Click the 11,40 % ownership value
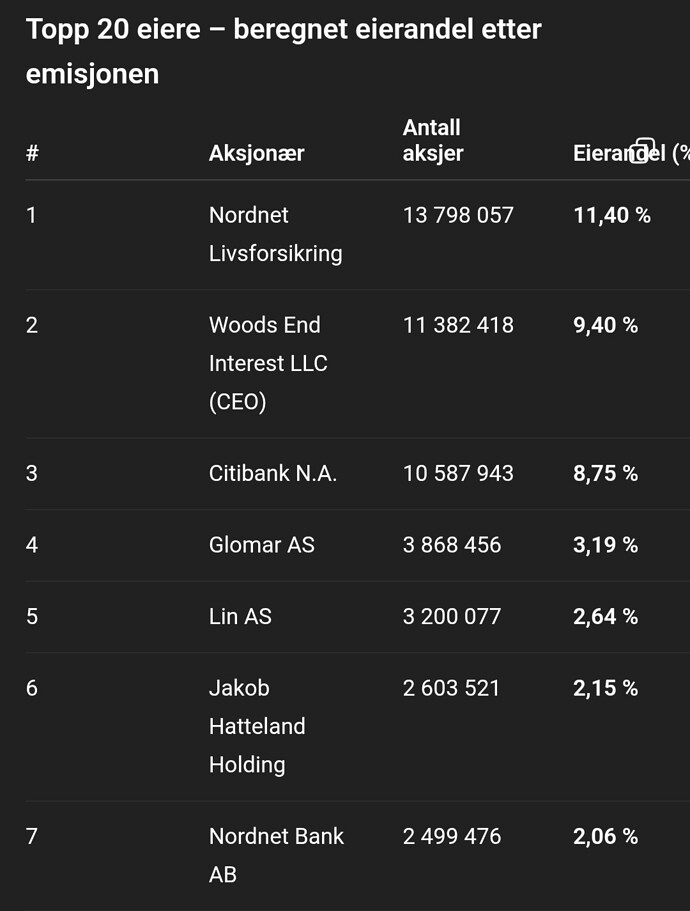Screen dimensions: 690x911 point(611,215)
